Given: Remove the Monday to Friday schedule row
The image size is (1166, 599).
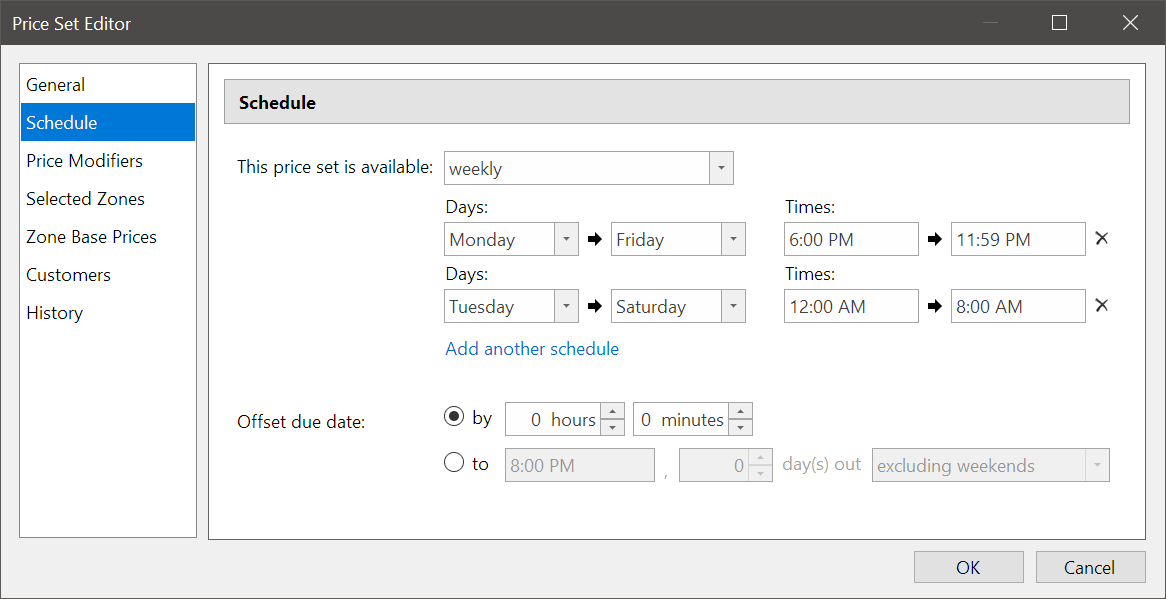Looking at the screenshot, I should [1102, 238].
